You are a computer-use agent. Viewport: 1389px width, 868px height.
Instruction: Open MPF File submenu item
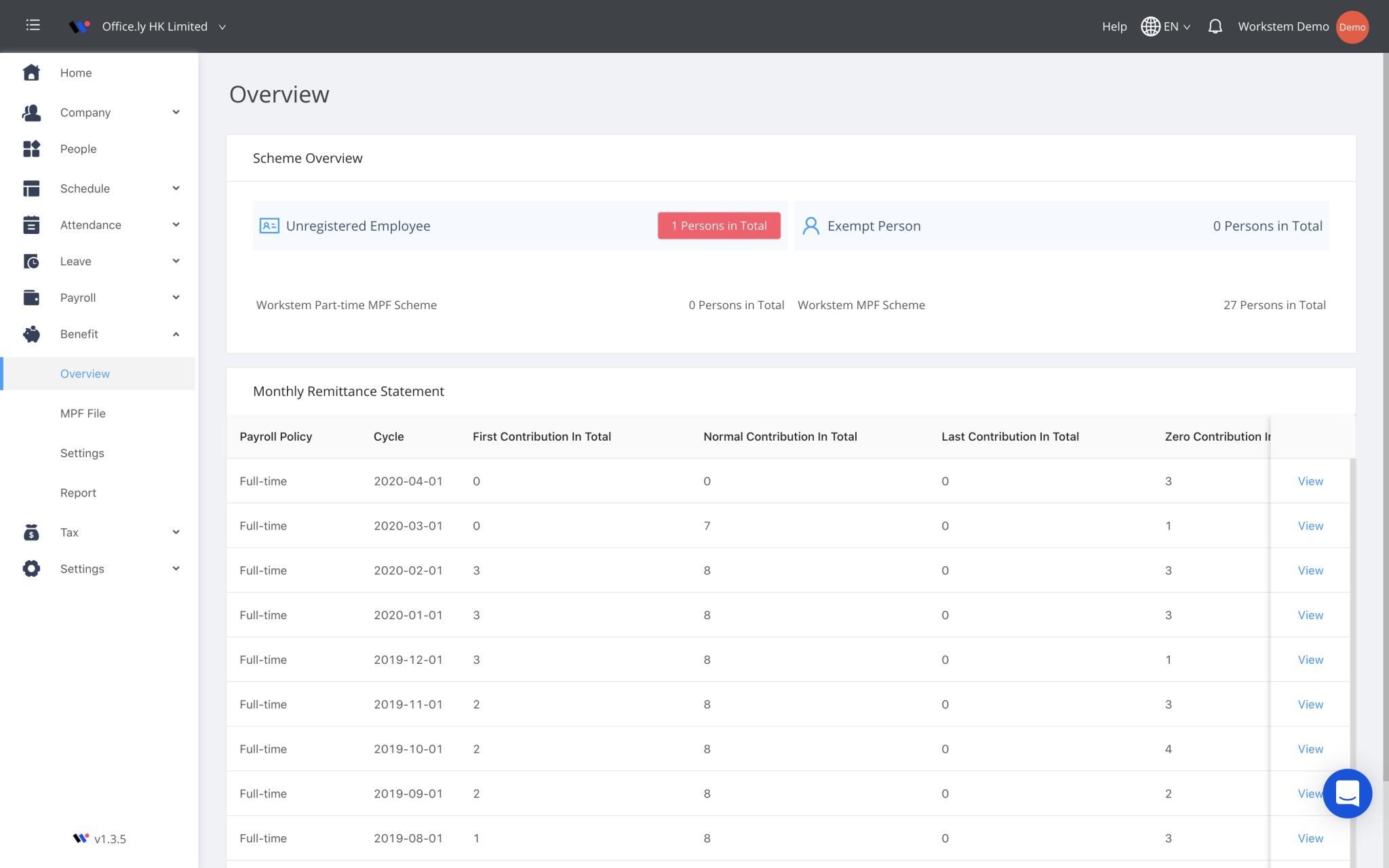point(83,414)
